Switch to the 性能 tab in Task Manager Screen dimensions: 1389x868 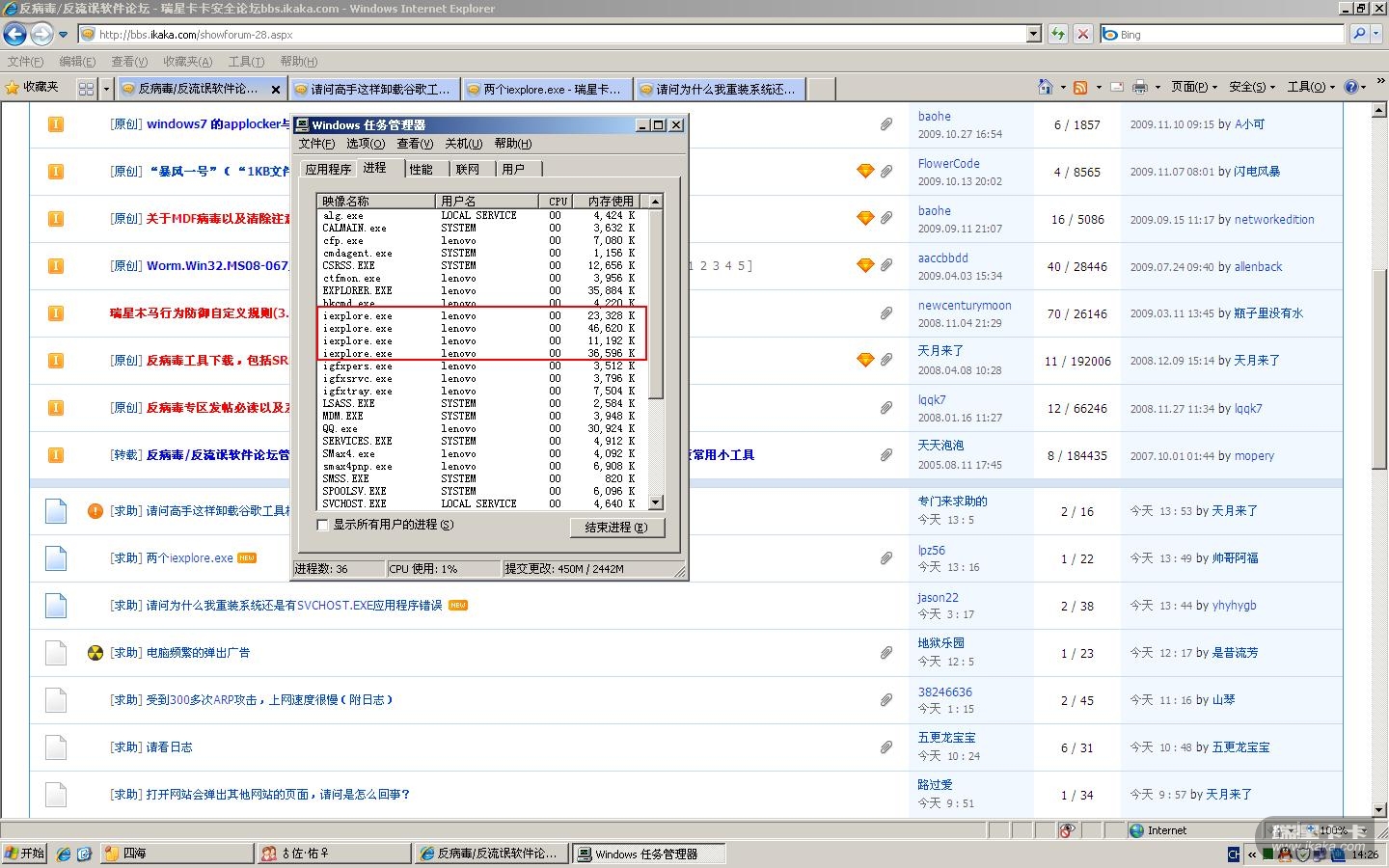pyautogui.click(x=421, y=169)
